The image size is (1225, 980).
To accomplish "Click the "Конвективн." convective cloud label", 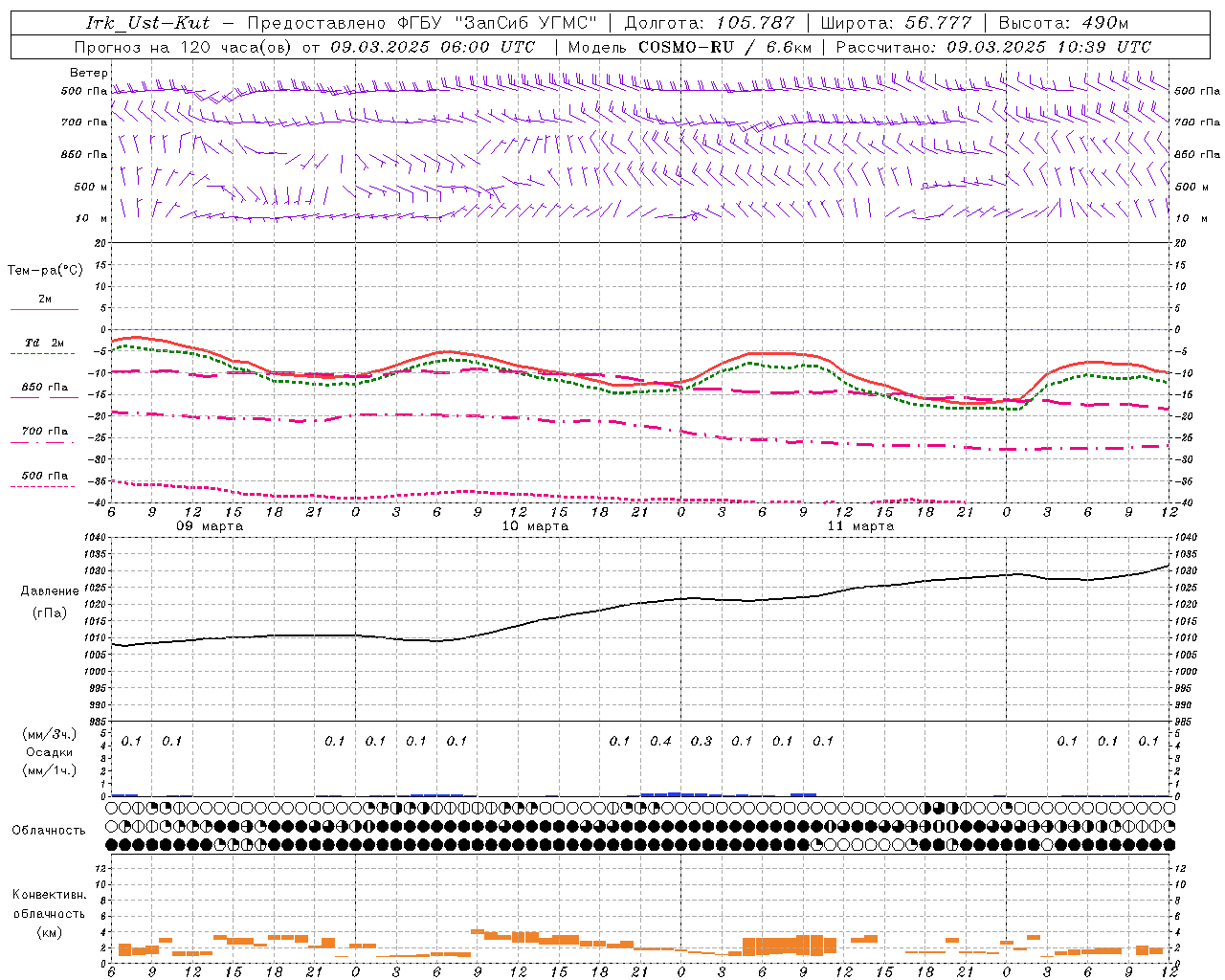I will (49, 895).
